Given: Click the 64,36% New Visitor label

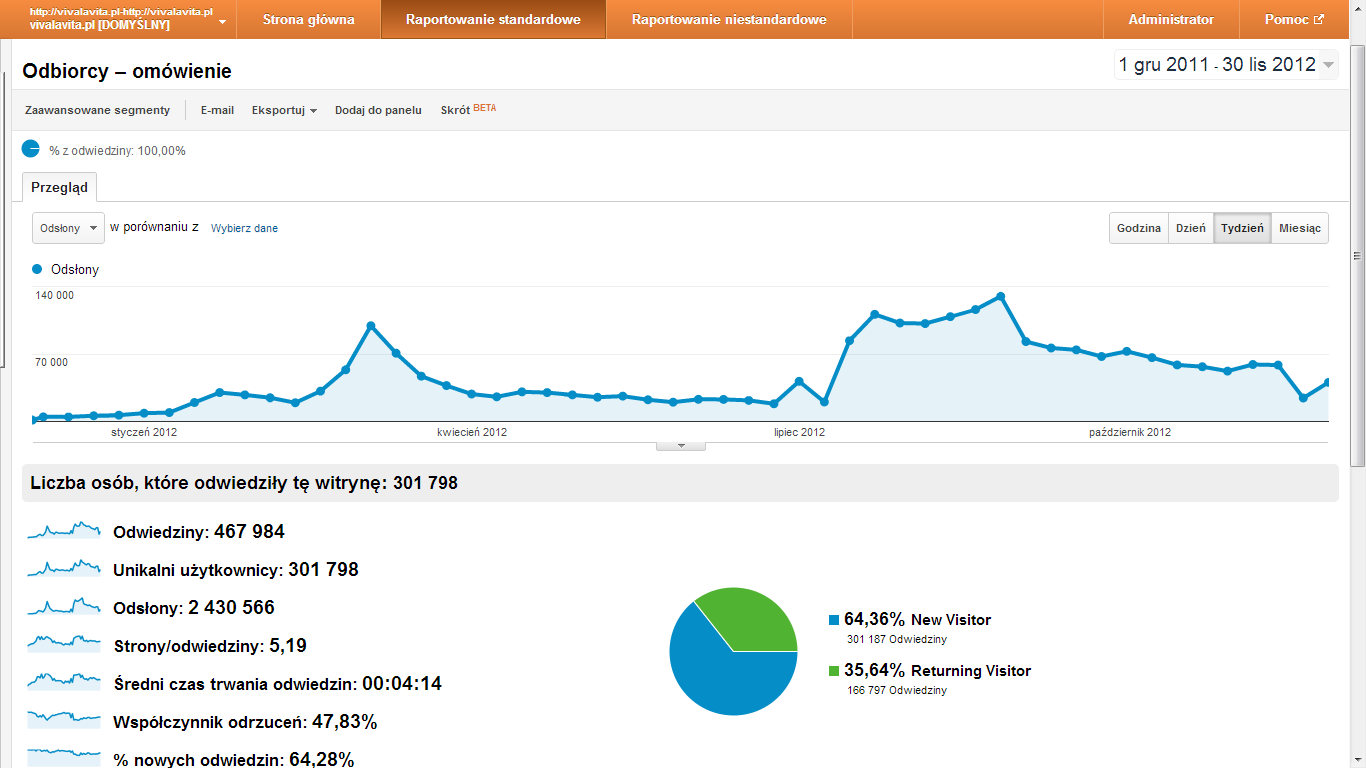Looking at the screenshot, I should point(918,619).
